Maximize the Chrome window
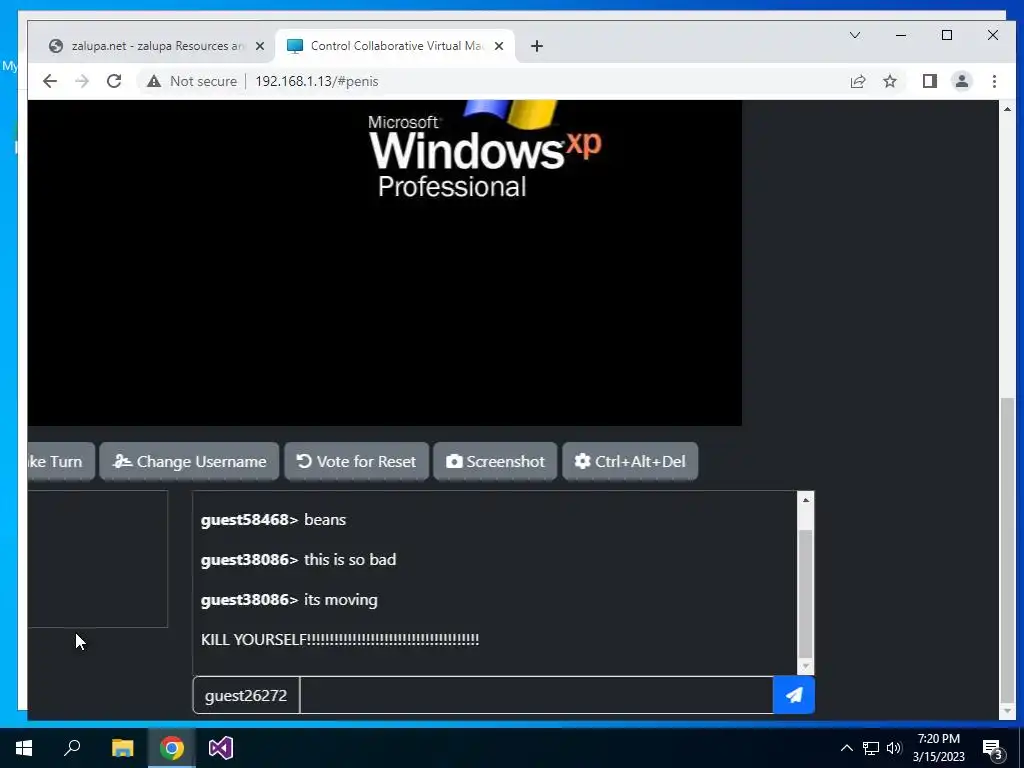Viewport: 1024px width, 768px height. [947, 35]
